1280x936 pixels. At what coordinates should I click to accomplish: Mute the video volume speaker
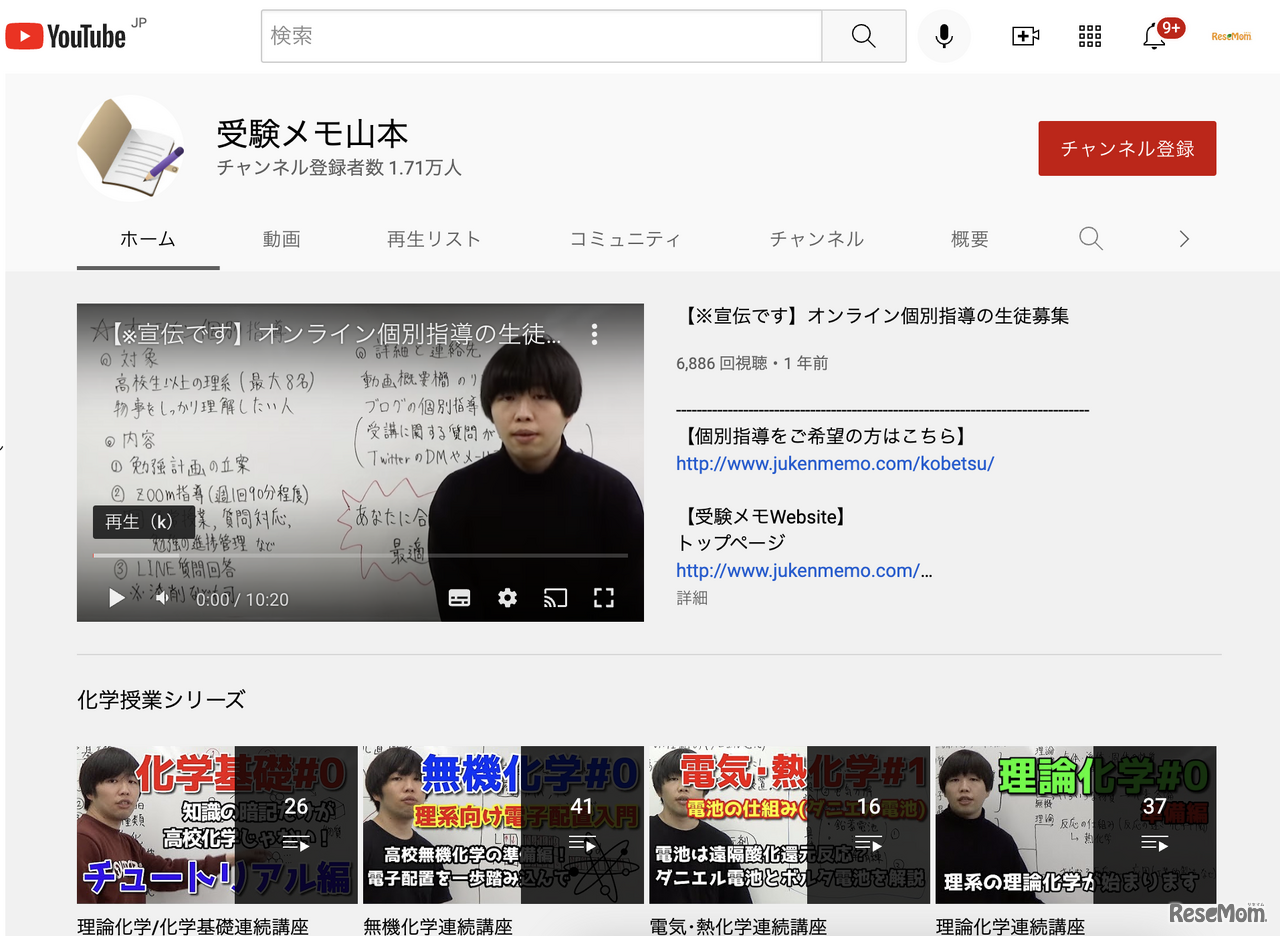pyautogui.click(x=162, y=599)
